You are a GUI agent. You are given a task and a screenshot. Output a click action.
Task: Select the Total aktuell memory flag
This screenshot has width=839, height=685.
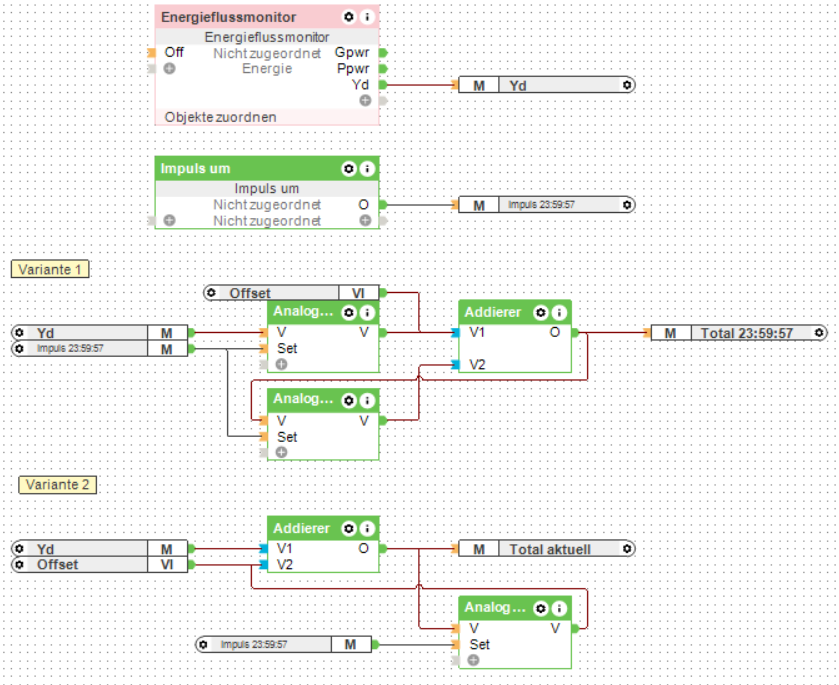(x=547, y=549)
